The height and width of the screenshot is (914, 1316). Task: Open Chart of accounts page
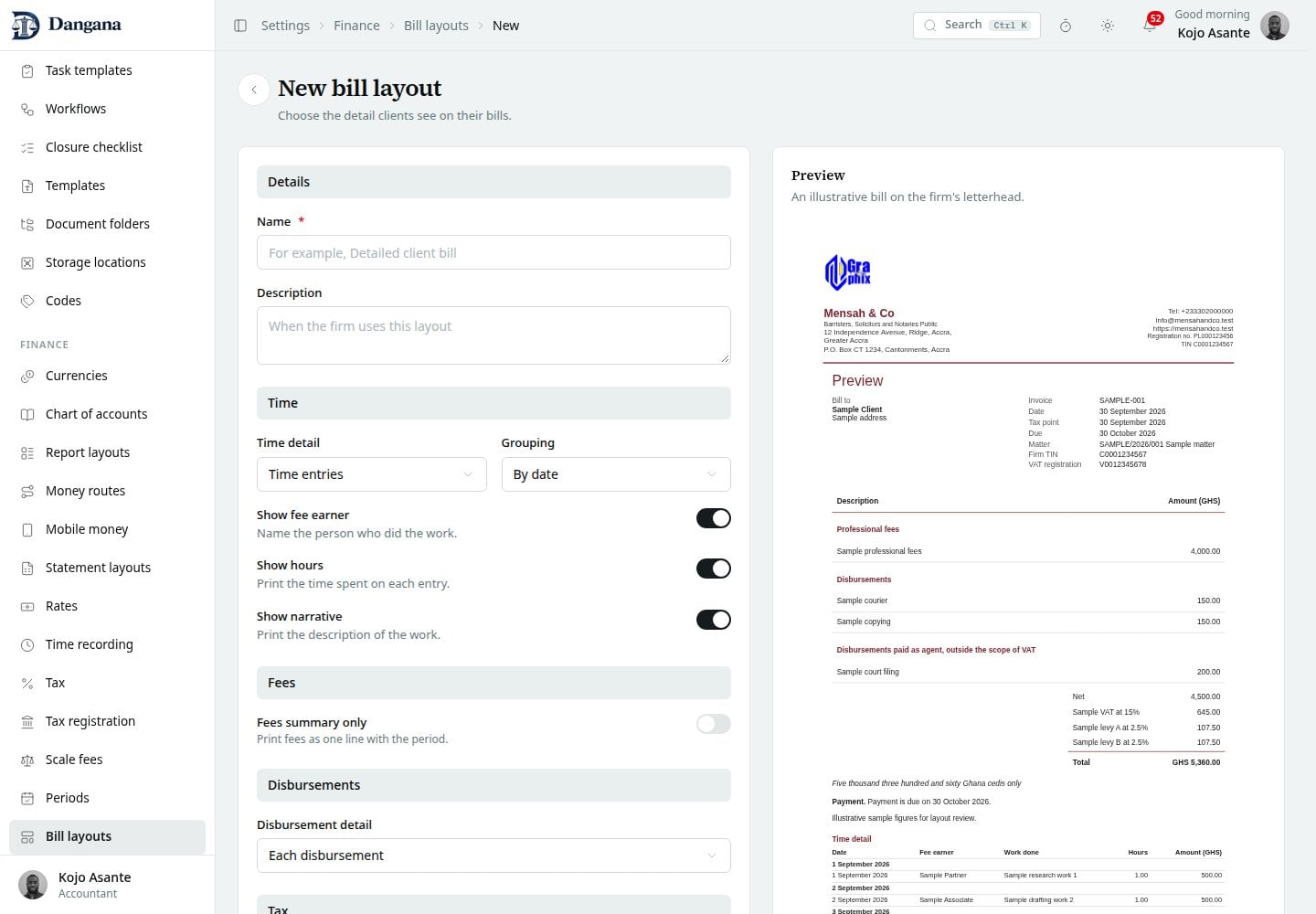pyautogui.click(x=107, y=414)
